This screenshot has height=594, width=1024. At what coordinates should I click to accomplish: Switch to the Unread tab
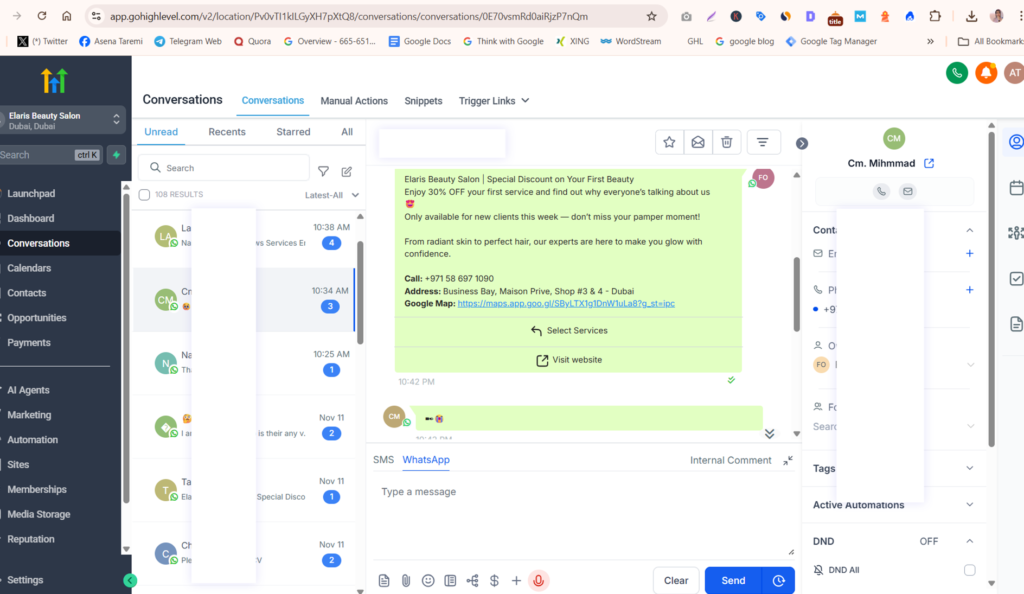tap(161, 132)
